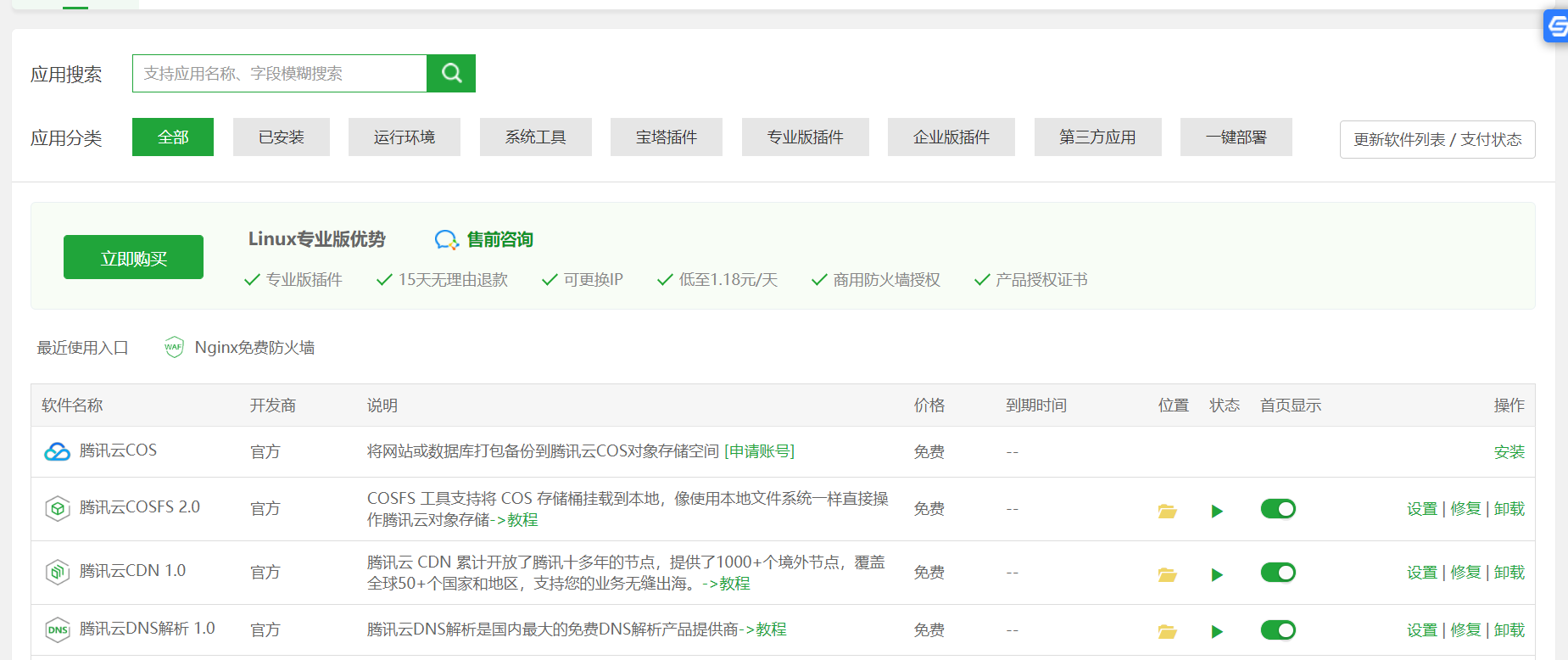Screen dimensions: 1568x660
Task: Click 修复 for 腾讯云CDN 1.0
Action: click(1465, 573)
